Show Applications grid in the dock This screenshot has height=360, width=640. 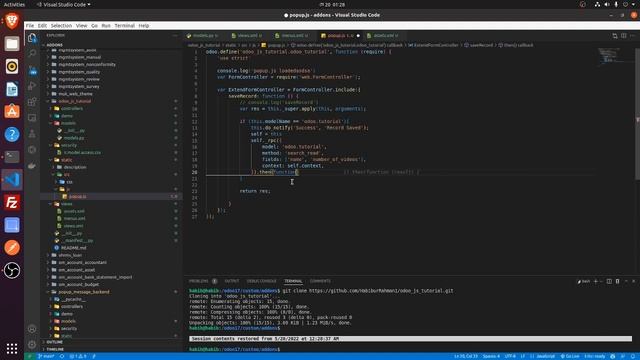click(12, 348)
